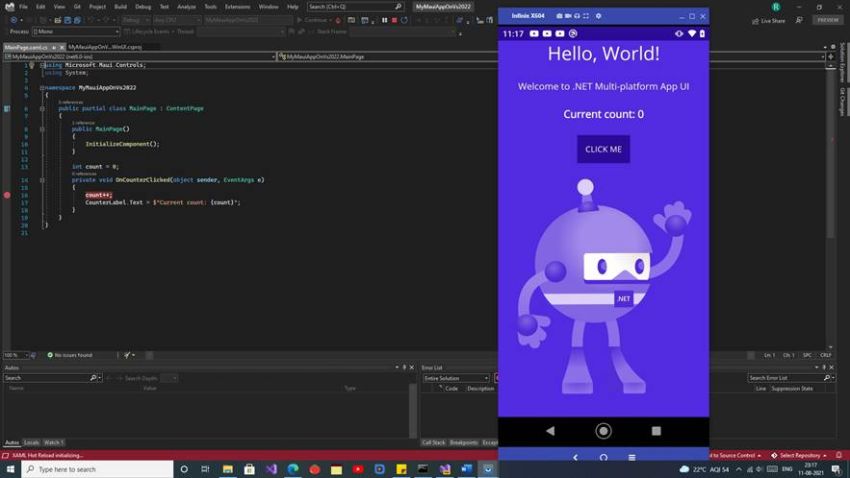Open Microsoft Edge from the taskbar
The width and height of the screenshot is (850, 478).
pos(293,469)
